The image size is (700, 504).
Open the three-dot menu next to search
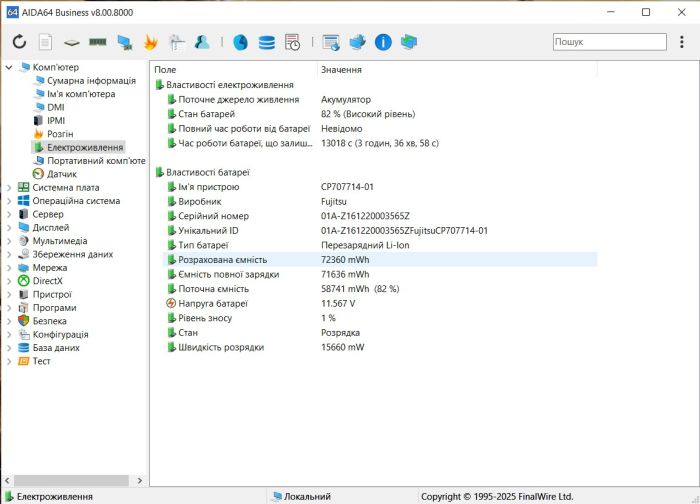(x=682, y=42)
